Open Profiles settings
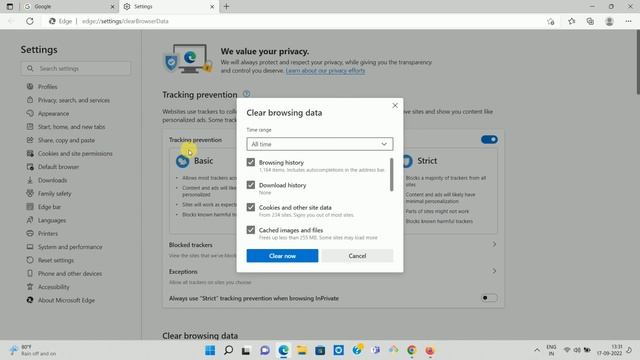The width and height of the screenshot is (640, 360). 47,87
